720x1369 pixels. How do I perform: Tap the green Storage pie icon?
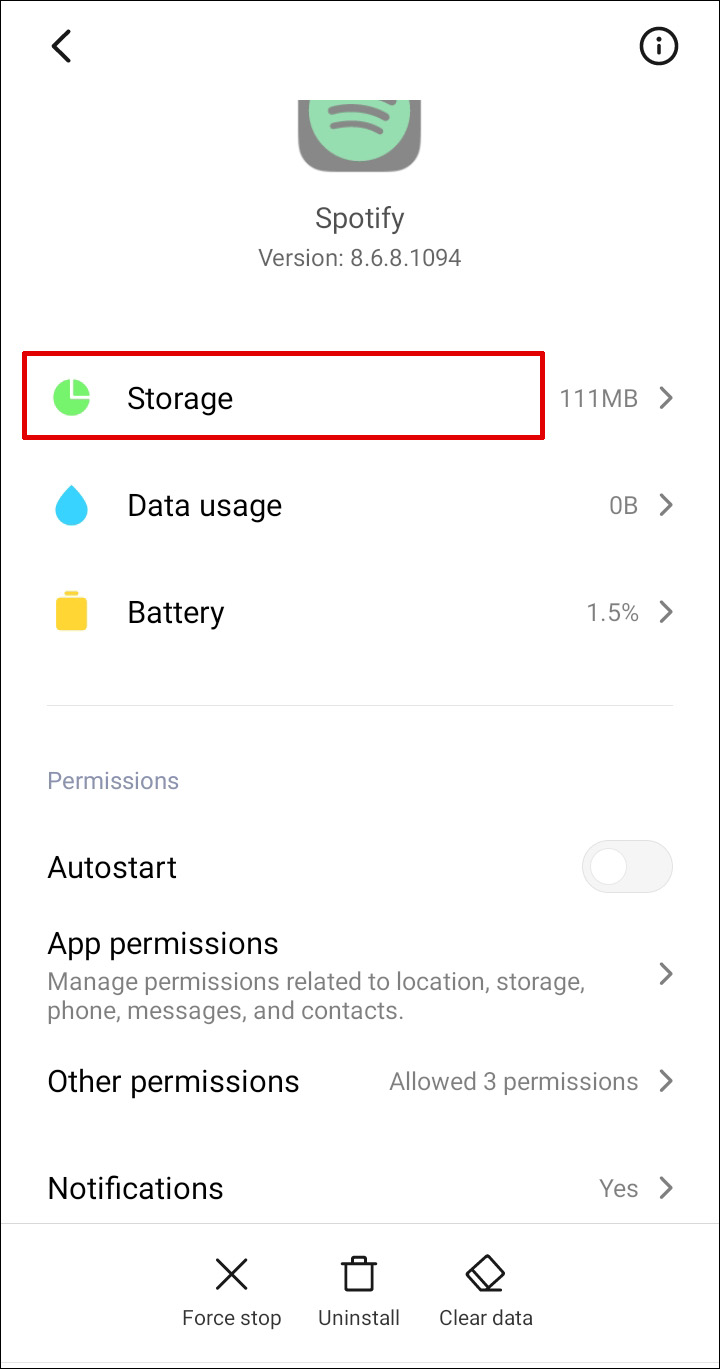pos(72,398)
